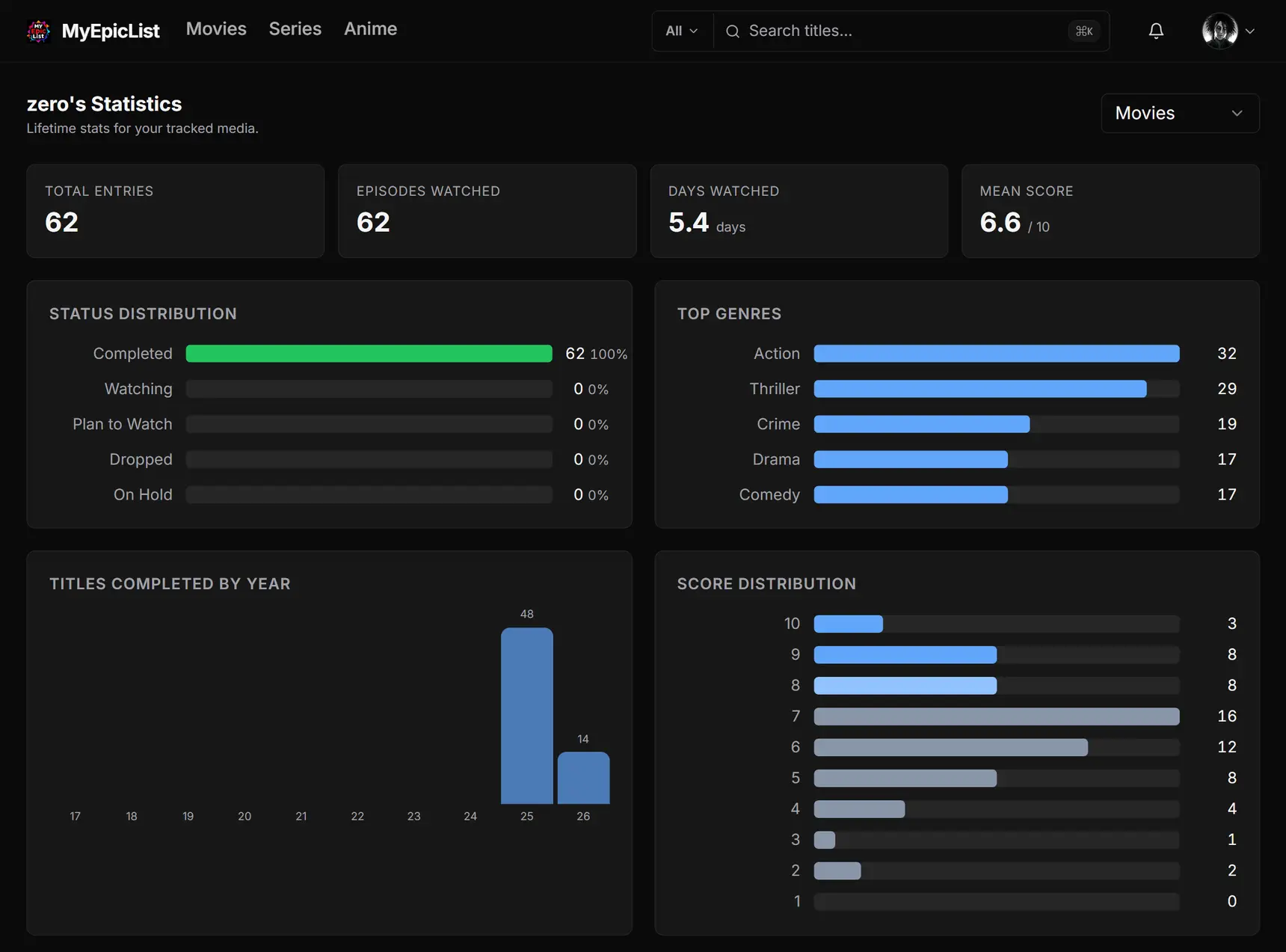Click the Plan to Watch status bar

tap(369, 424)
